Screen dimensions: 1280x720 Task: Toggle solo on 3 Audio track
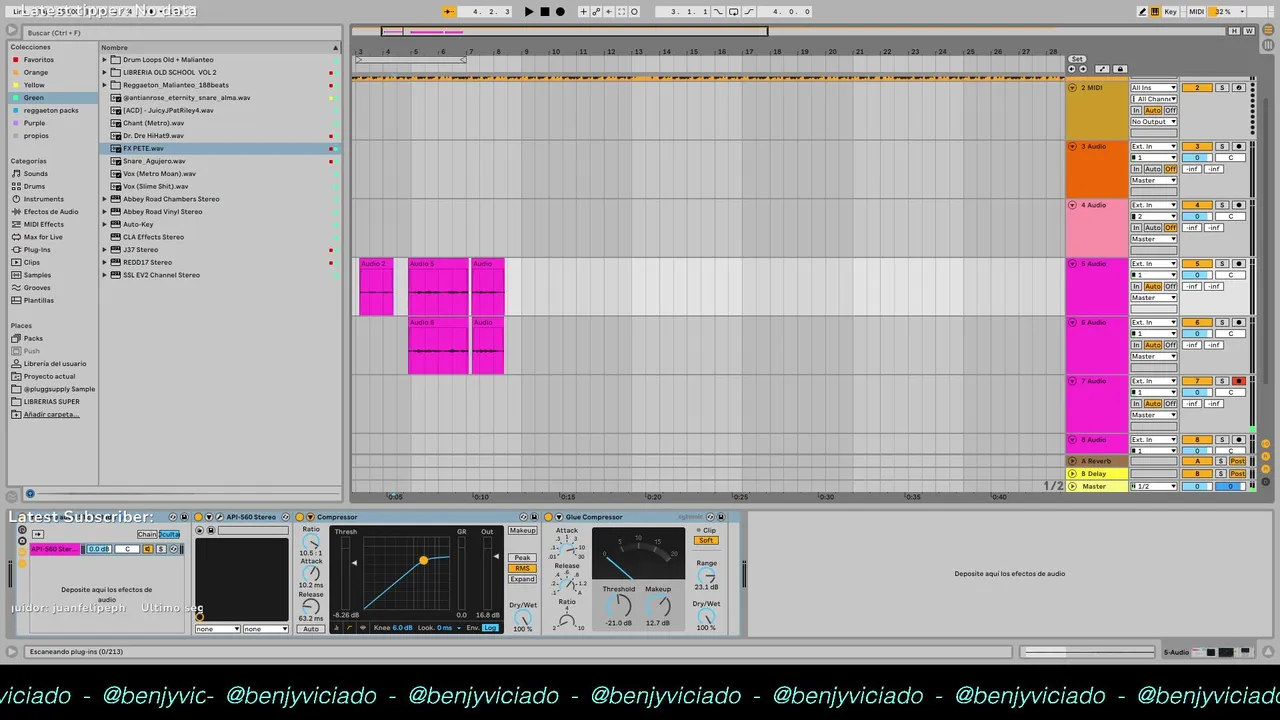[1222, 147]
